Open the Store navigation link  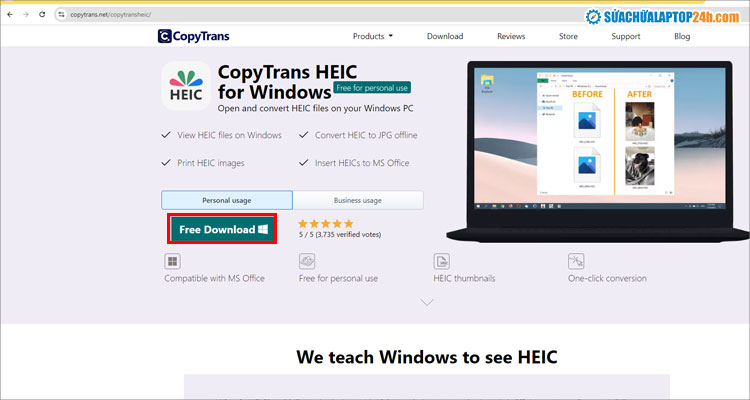pos(568,36)
